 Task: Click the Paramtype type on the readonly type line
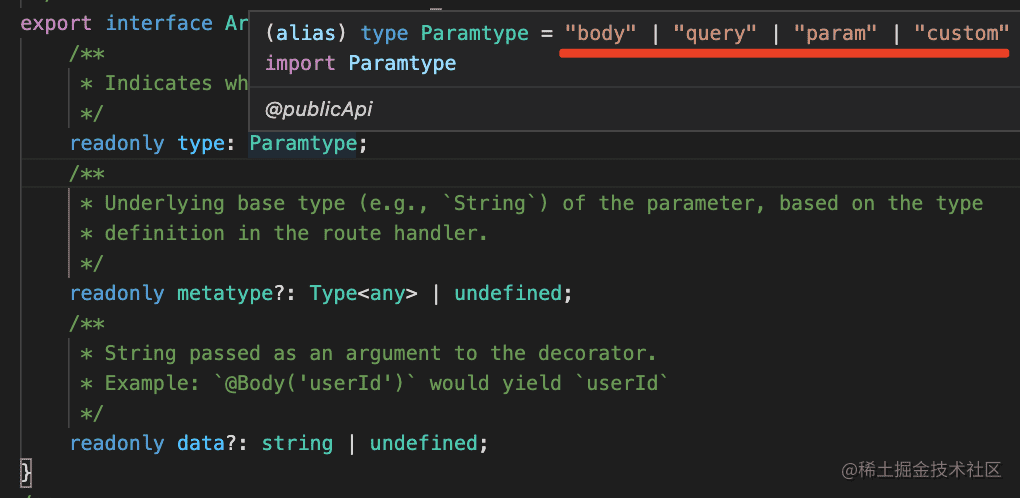click(x=302, y=143)
